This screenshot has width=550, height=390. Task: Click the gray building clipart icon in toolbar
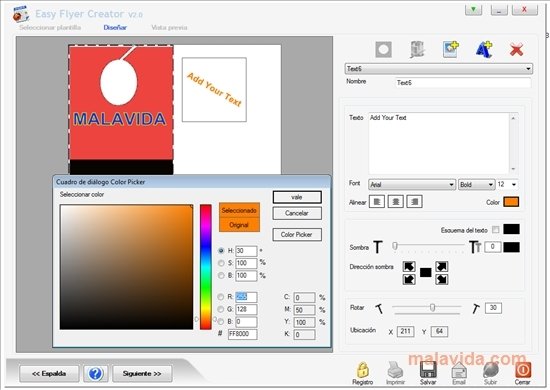(417, 49)
